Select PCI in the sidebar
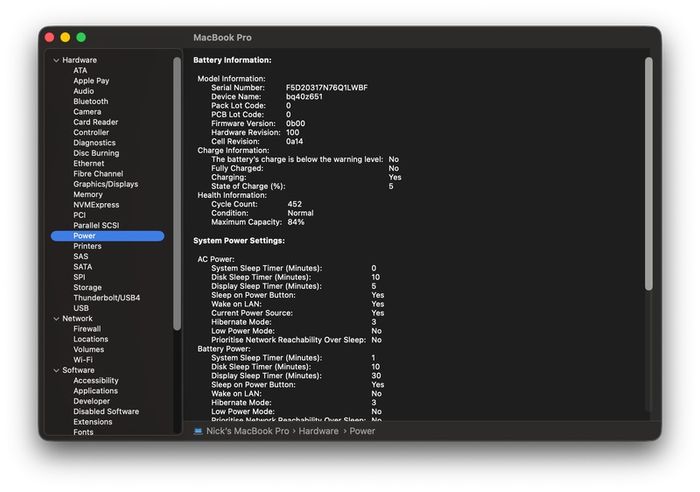The height and width of the screenshot is (492, 700). (x=79, y=215)
